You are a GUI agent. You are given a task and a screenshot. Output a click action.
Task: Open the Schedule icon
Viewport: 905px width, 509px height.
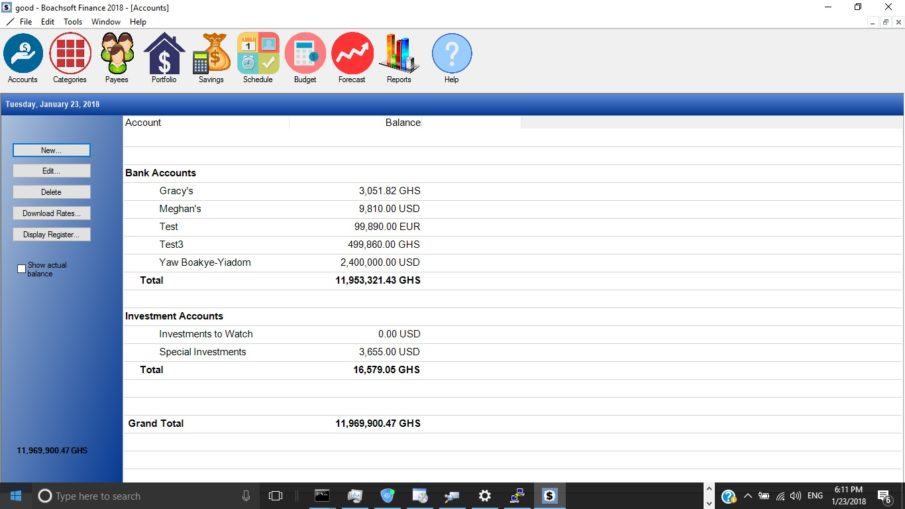click(x=258, y=53)
